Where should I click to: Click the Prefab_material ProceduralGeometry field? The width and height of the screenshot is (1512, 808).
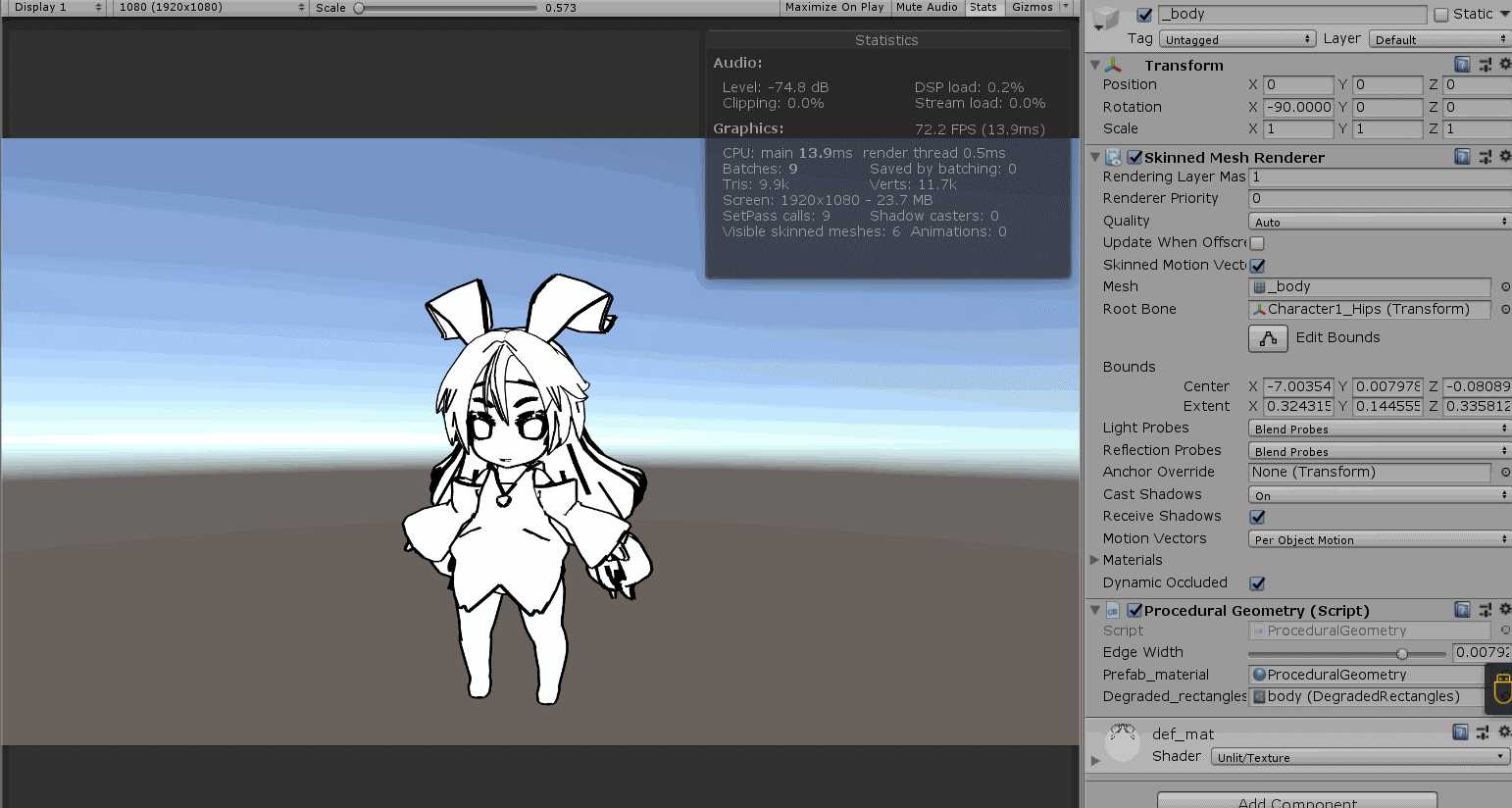(1369, 675)
